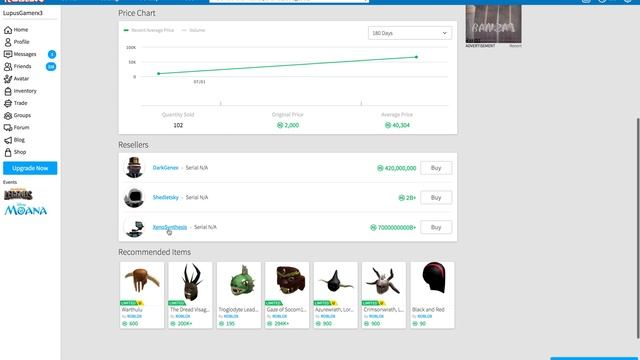Screen dimensions: 640x360
Task: Open the event logo above Moana
Action: point(18,194)
